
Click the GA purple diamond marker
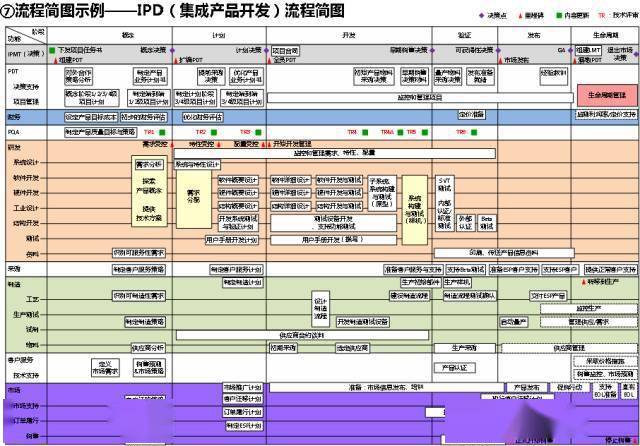(x=570, y=50)
